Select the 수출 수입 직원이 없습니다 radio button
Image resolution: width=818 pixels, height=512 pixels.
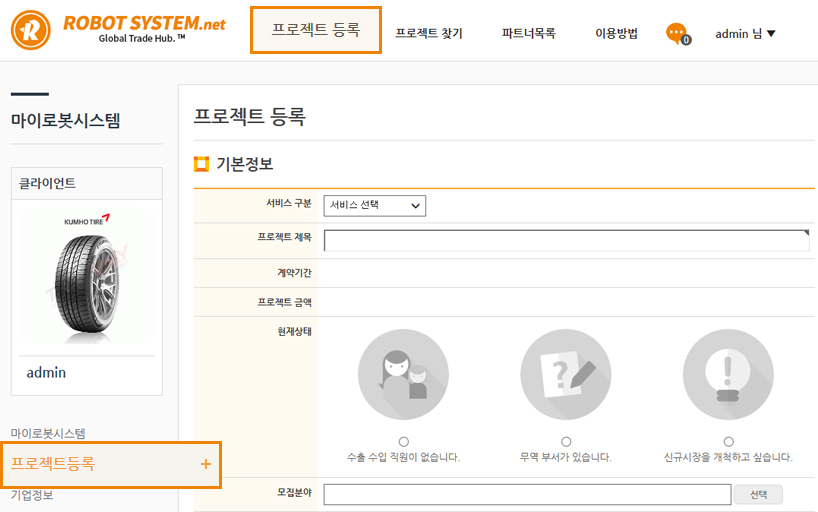(x=403, y=441)
